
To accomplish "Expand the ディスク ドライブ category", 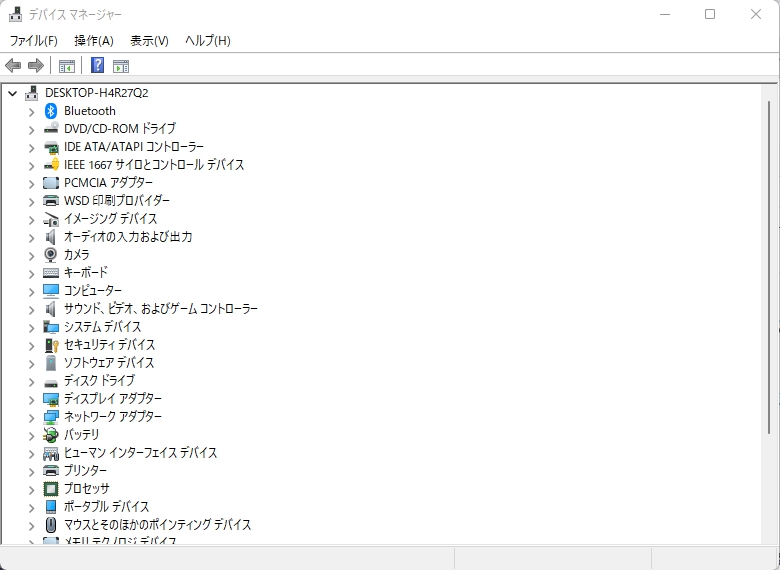I will 31,381.
